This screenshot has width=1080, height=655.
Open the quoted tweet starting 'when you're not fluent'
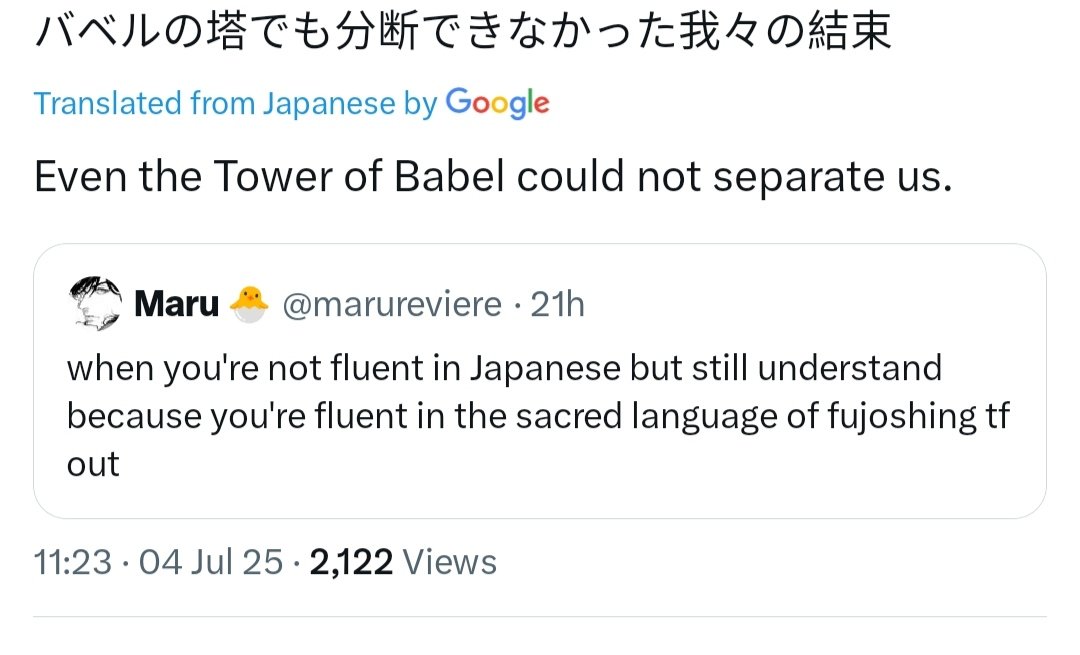(538, 415)
